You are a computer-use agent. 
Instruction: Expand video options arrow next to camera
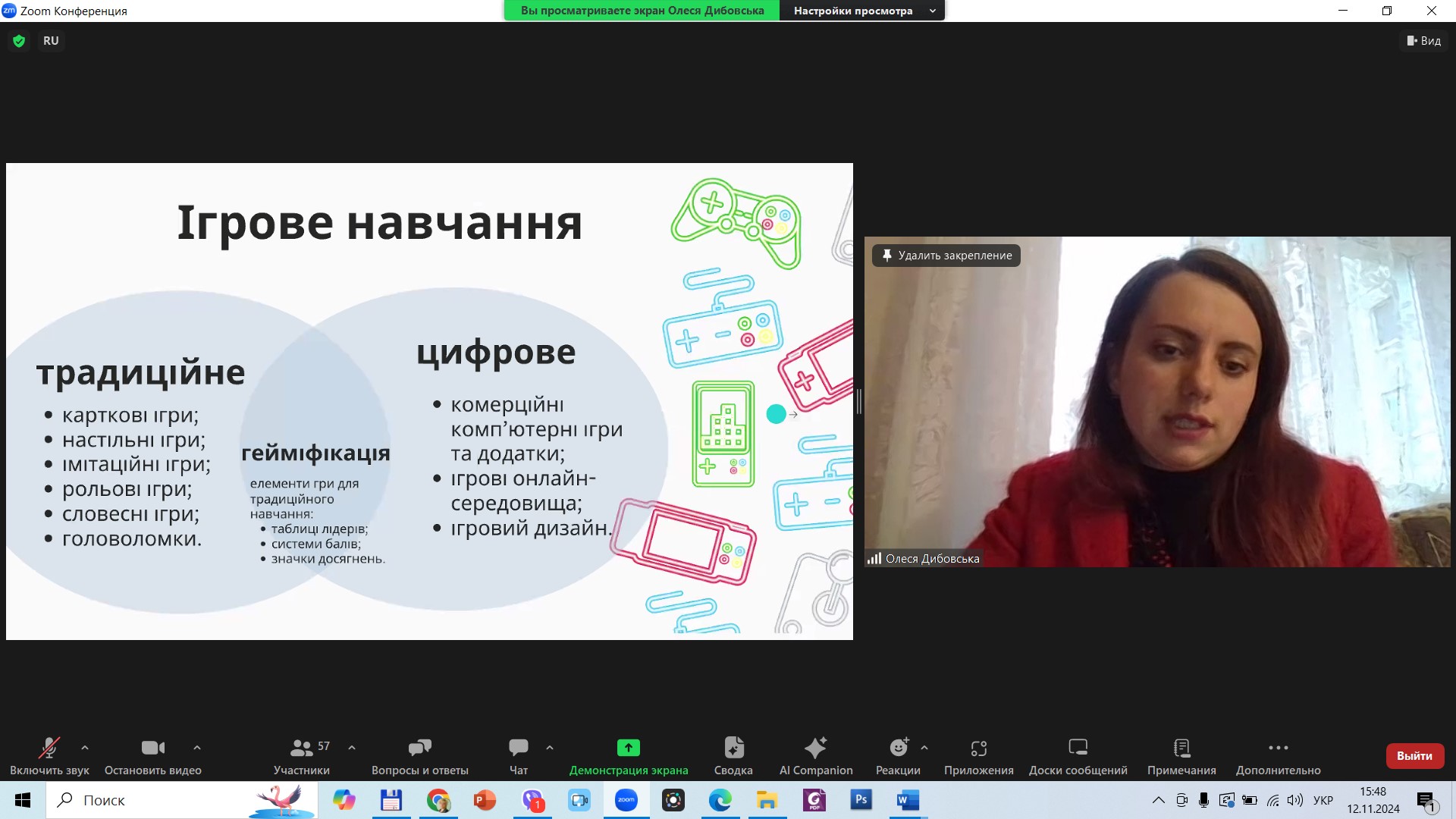(x=197, y=748)
